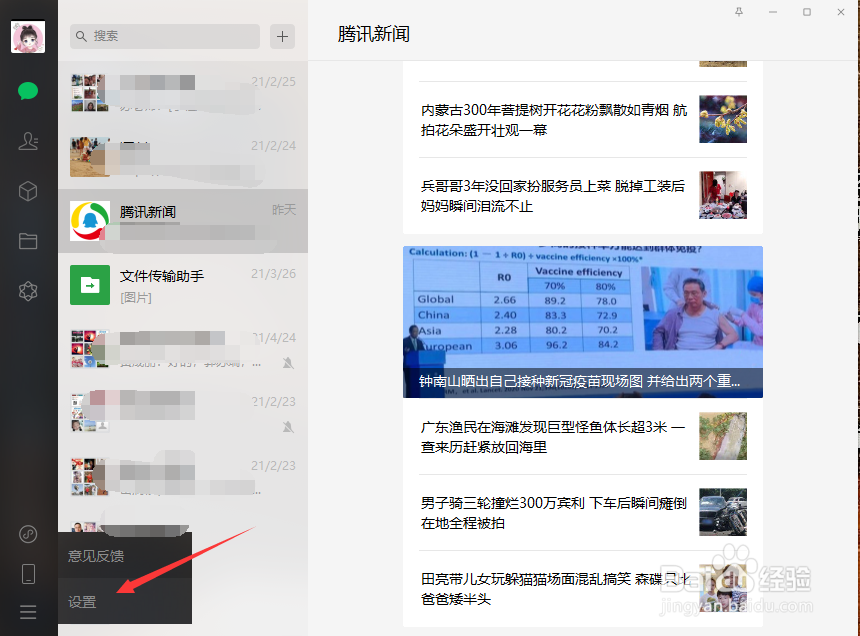Click the thumbnail of the 怪鱼 article
This screenshot has height=636, width=860.
(723, 436)
